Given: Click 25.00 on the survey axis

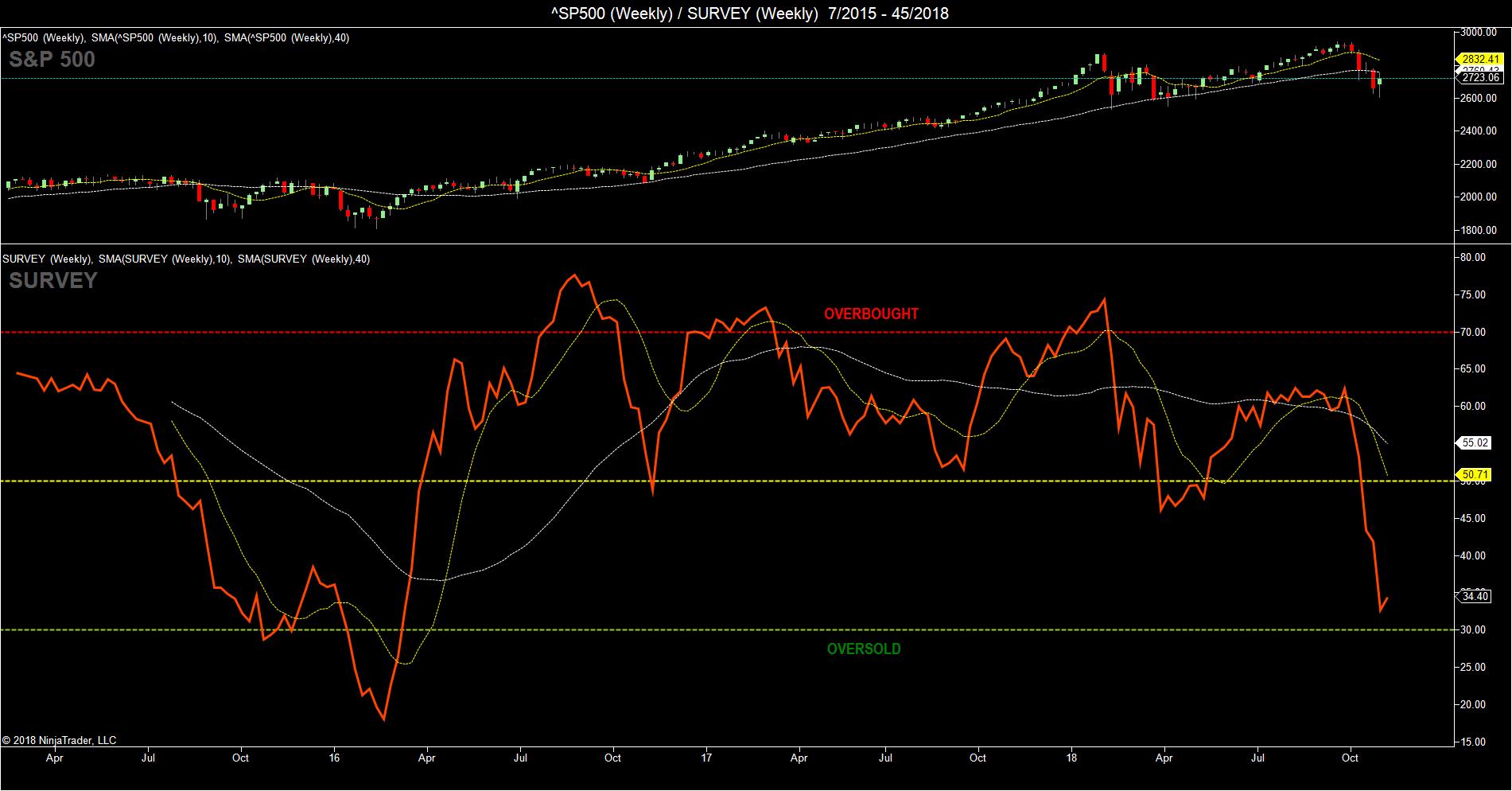Looking at the screenshot, I should point(1473,667).
